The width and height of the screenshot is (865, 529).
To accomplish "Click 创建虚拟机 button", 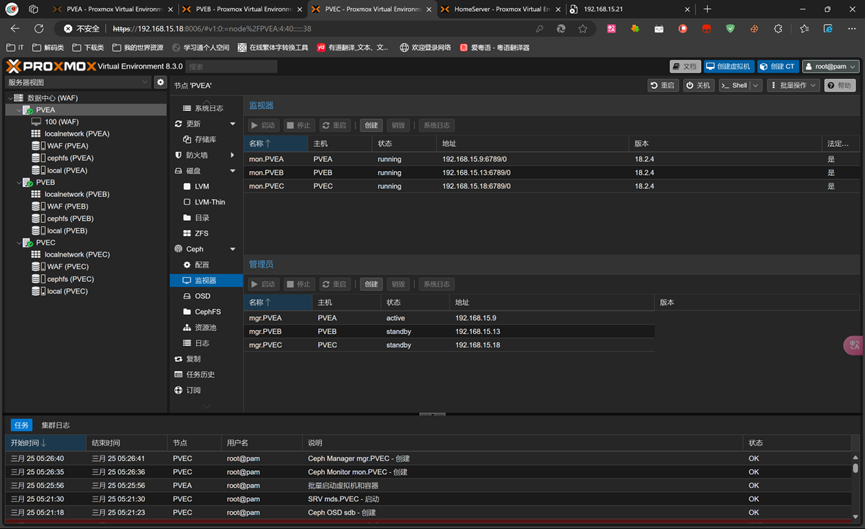I will (x=728, y=66).
